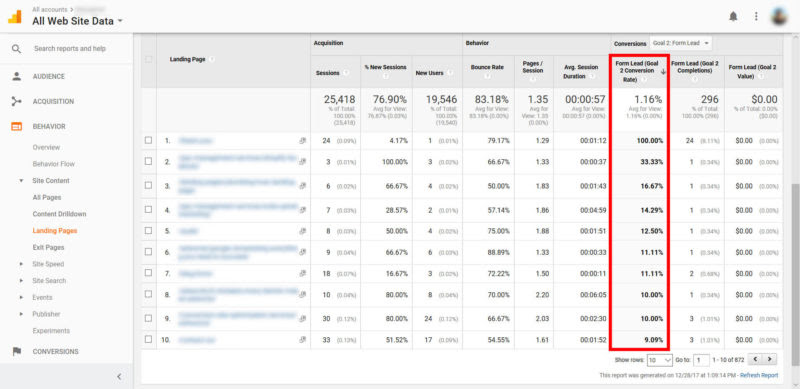Click the Refresh Report link
The height and width of the screenshot is (389, 800).
click(x=759, y=375)
